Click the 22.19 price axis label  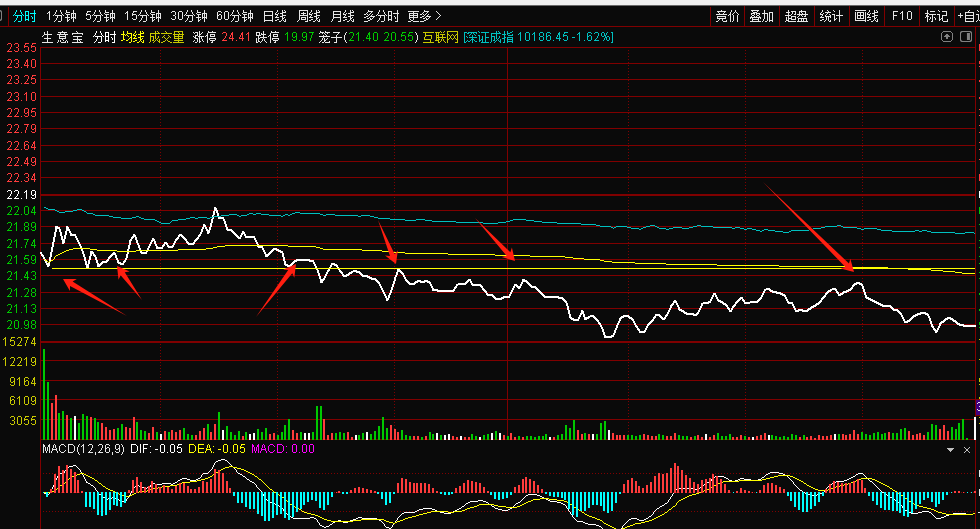click(21, 195)
